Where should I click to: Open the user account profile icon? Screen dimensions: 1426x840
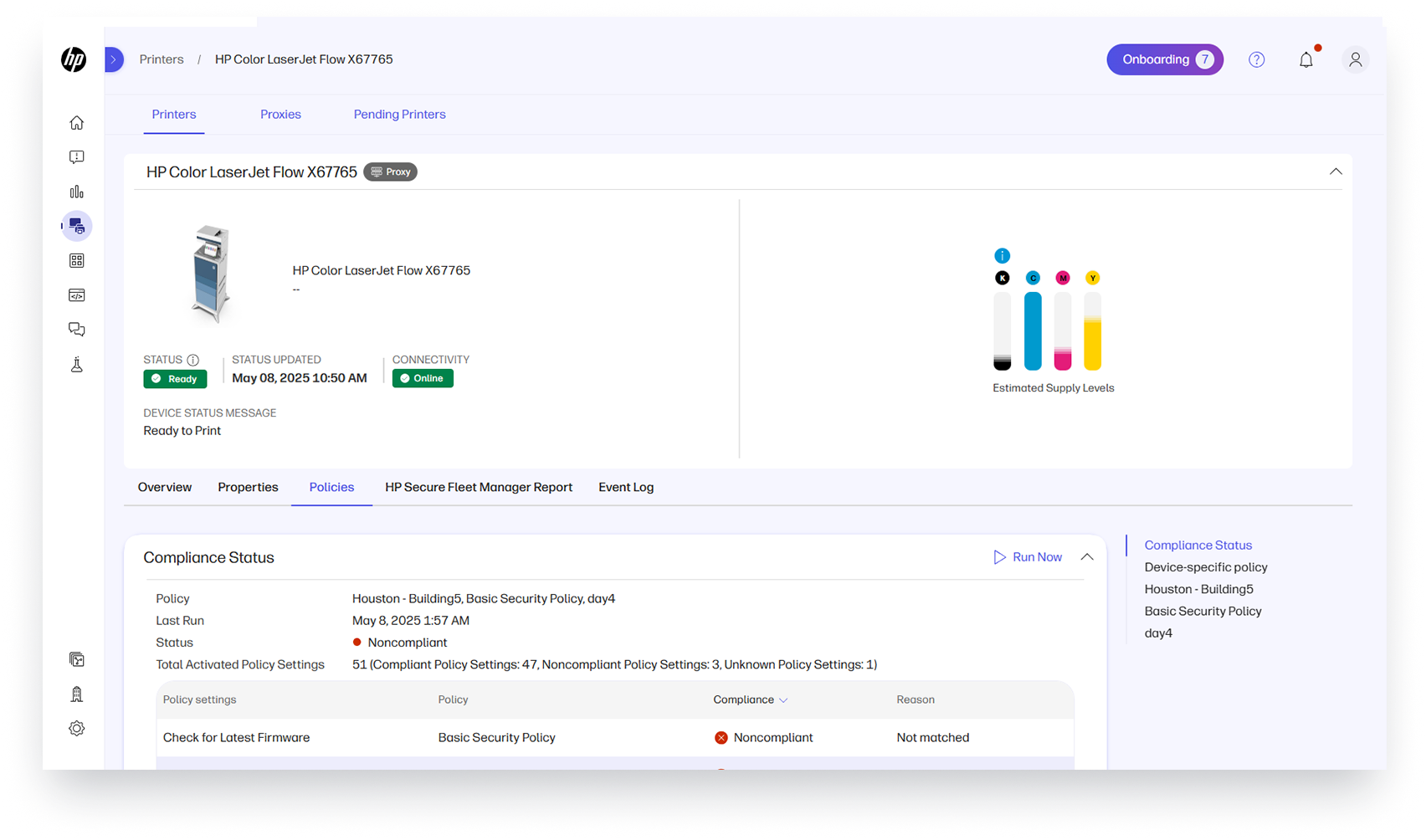pyautogui.click(x=1356, y=59)
